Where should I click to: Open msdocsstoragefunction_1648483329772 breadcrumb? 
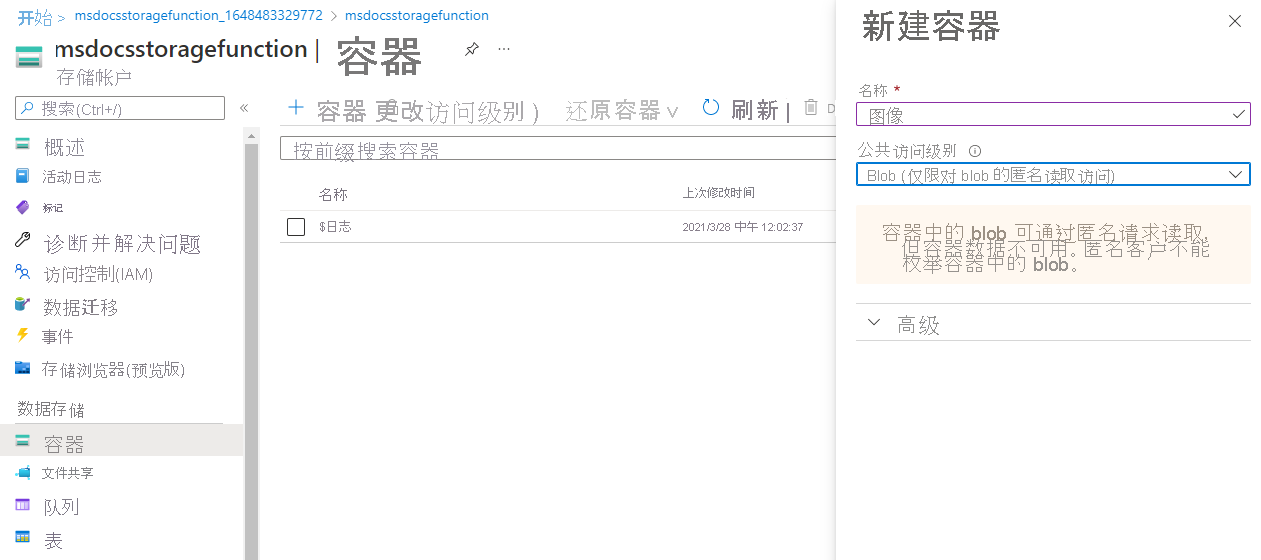point(199,16)
